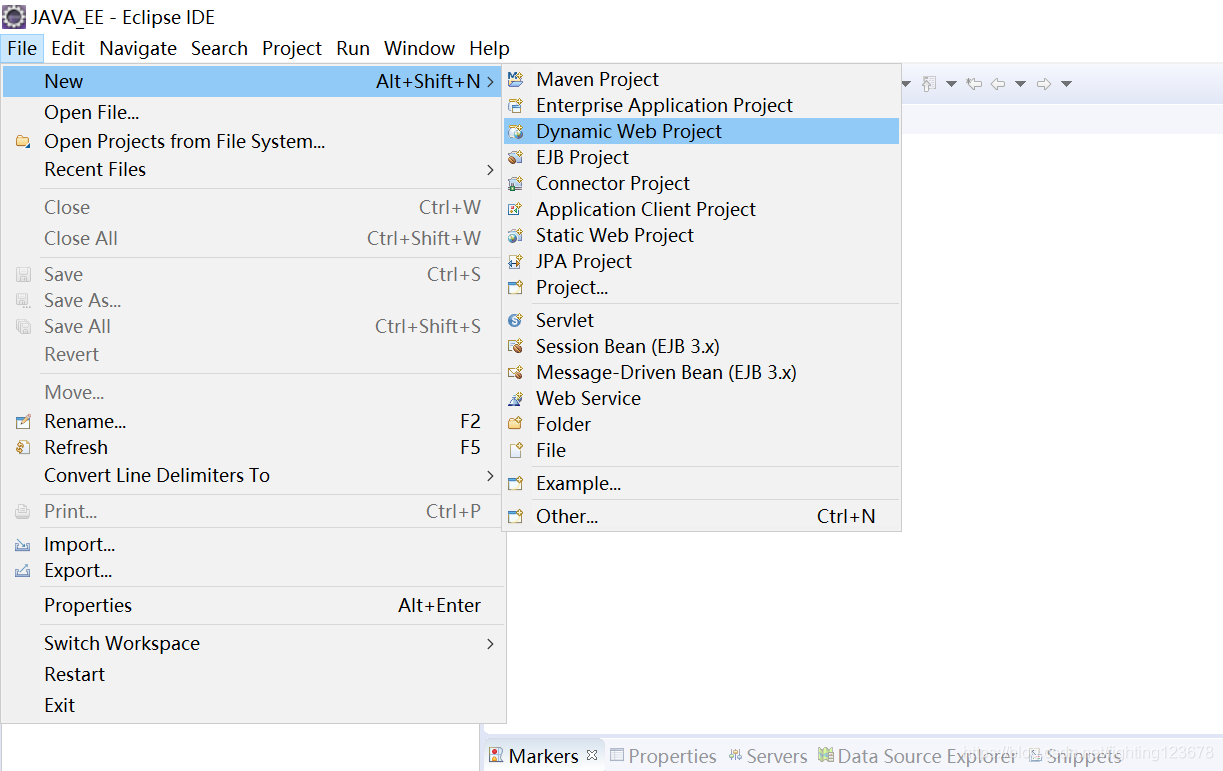Click the EJB Project icon
1223x771 pixels.
tap(516, 157)
